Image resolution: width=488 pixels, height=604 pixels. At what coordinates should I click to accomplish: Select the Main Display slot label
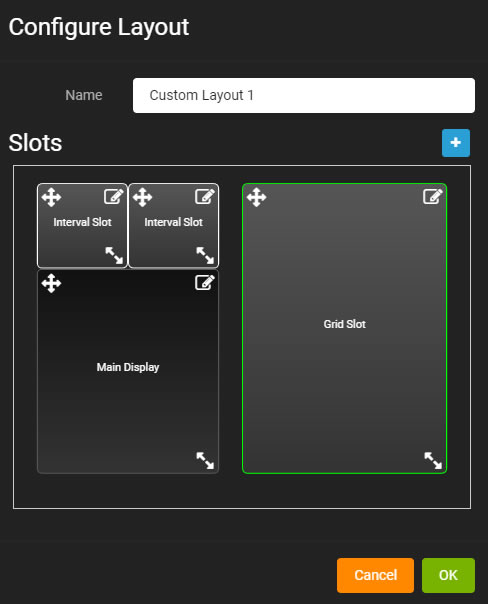[128, 367]
